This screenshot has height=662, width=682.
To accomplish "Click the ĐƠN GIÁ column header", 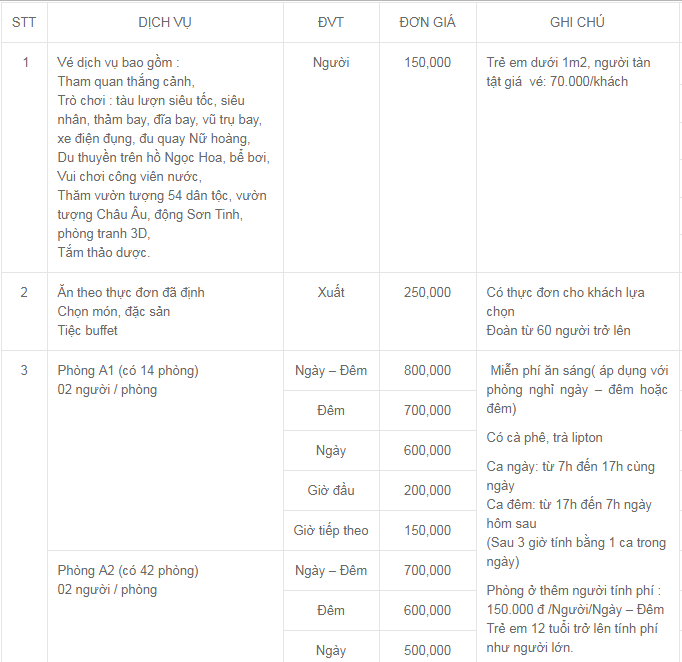I will 427,22.
